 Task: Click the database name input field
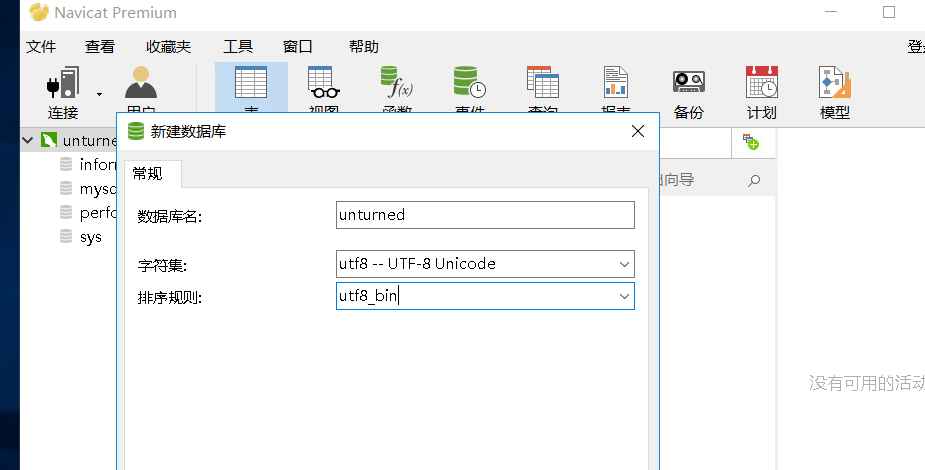tap(485, 215)
